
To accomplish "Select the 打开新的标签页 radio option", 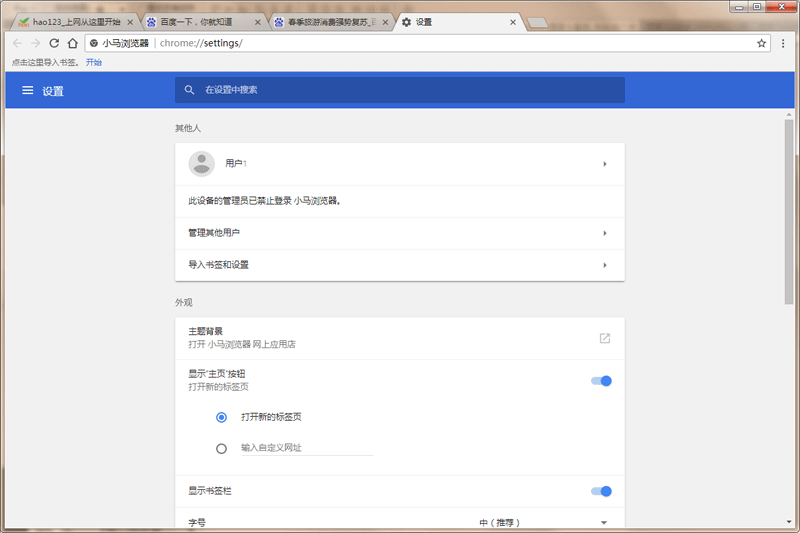I will (x=221, y=417).
